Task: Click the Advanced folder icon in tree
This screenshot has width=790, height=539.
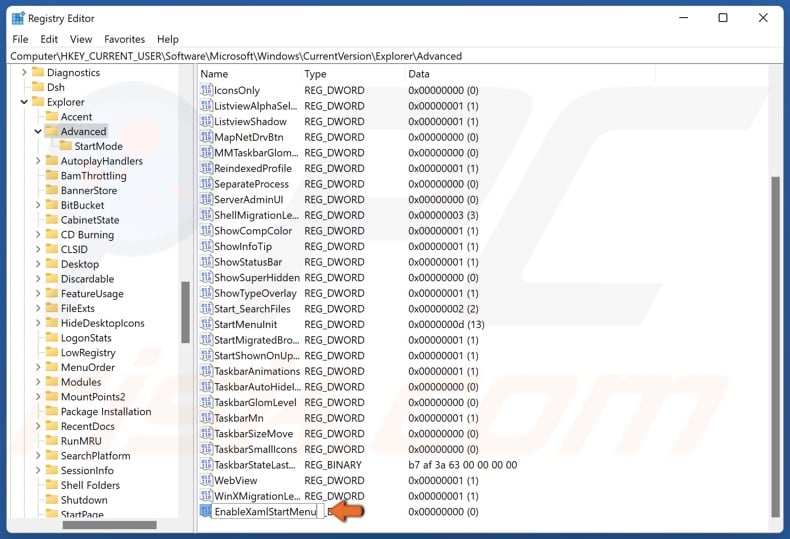Action: 52,131
